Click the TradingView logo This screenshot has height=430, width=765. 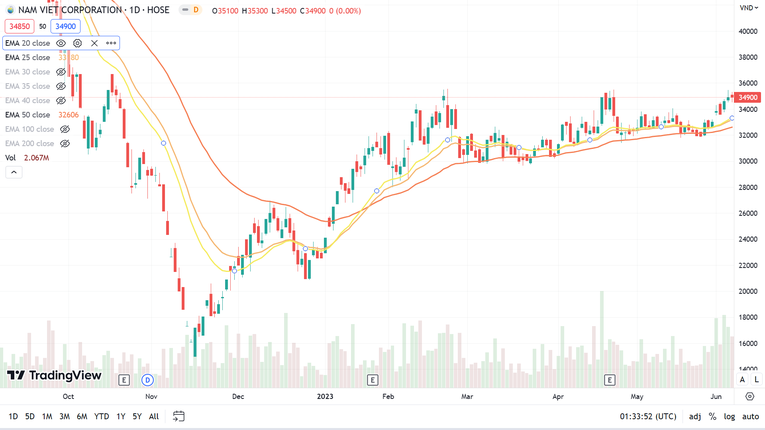click(54, 376)
